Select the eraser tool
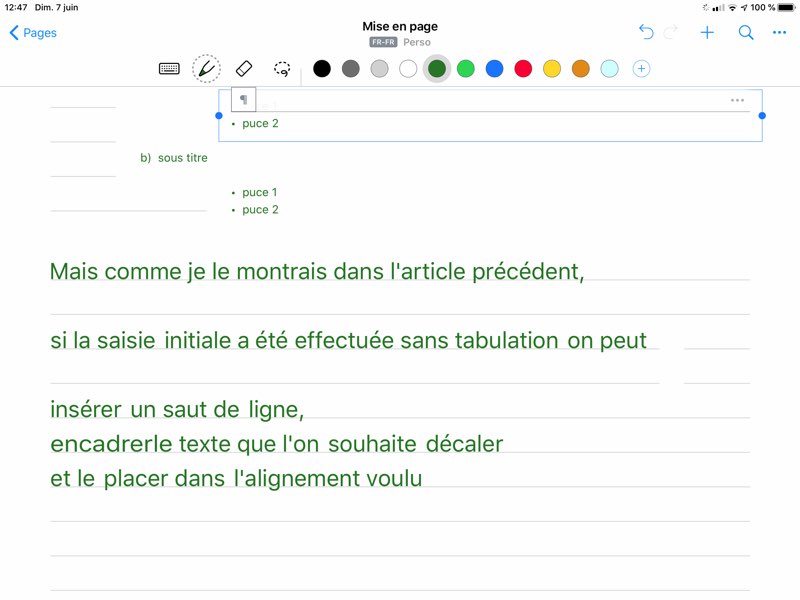 pyautogui.click(x=244, y=69)
